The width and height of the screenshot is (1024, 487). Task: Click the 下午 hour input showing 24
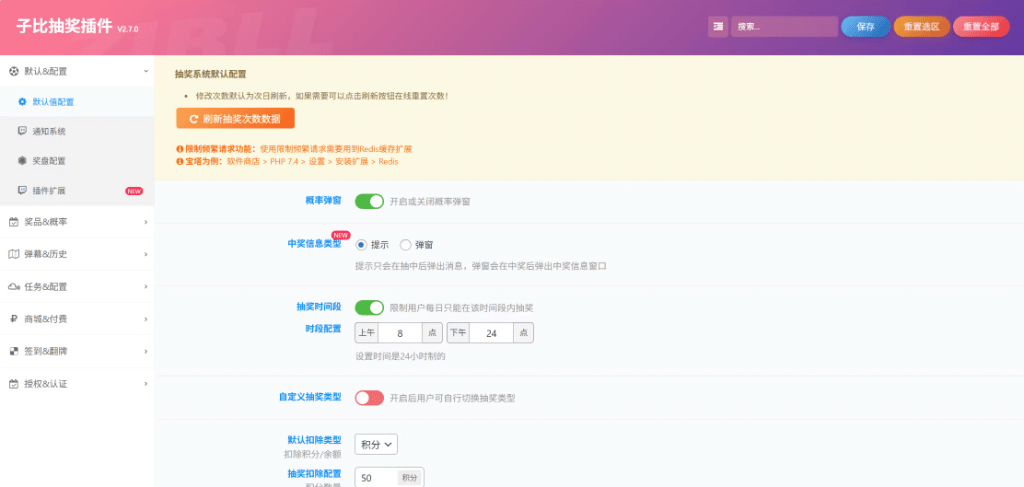tap(492, 333)
